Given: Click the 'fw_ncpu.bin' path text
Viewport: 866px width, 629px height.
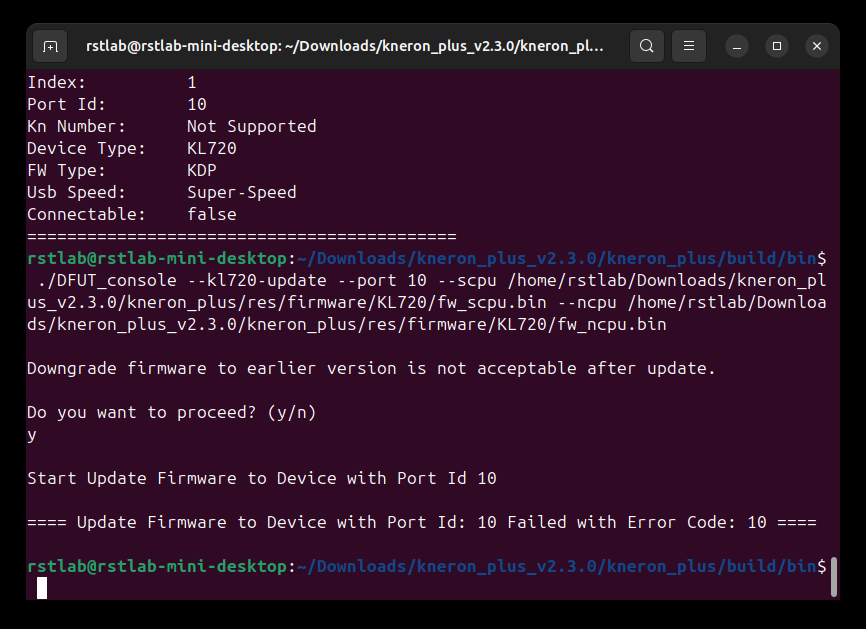Looking at the screenshot, I should [x=611, y=325].
